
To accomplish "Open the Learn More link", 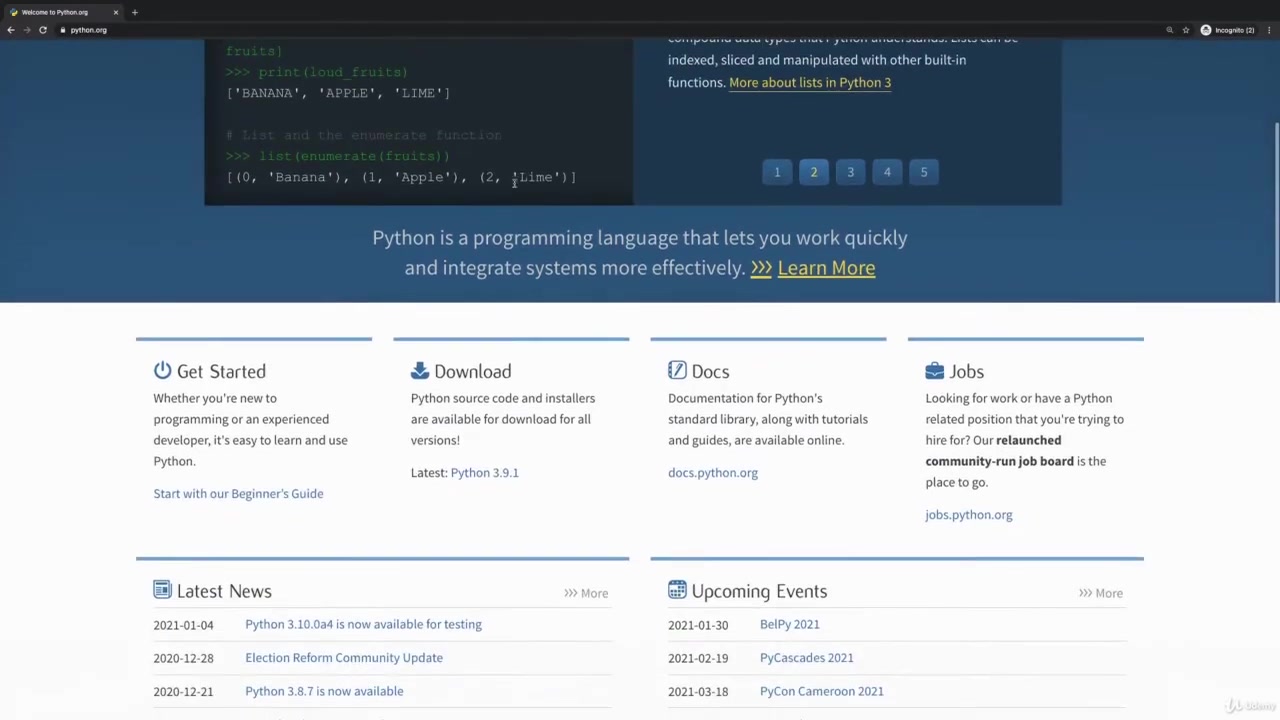I will (x=825, y=268).
